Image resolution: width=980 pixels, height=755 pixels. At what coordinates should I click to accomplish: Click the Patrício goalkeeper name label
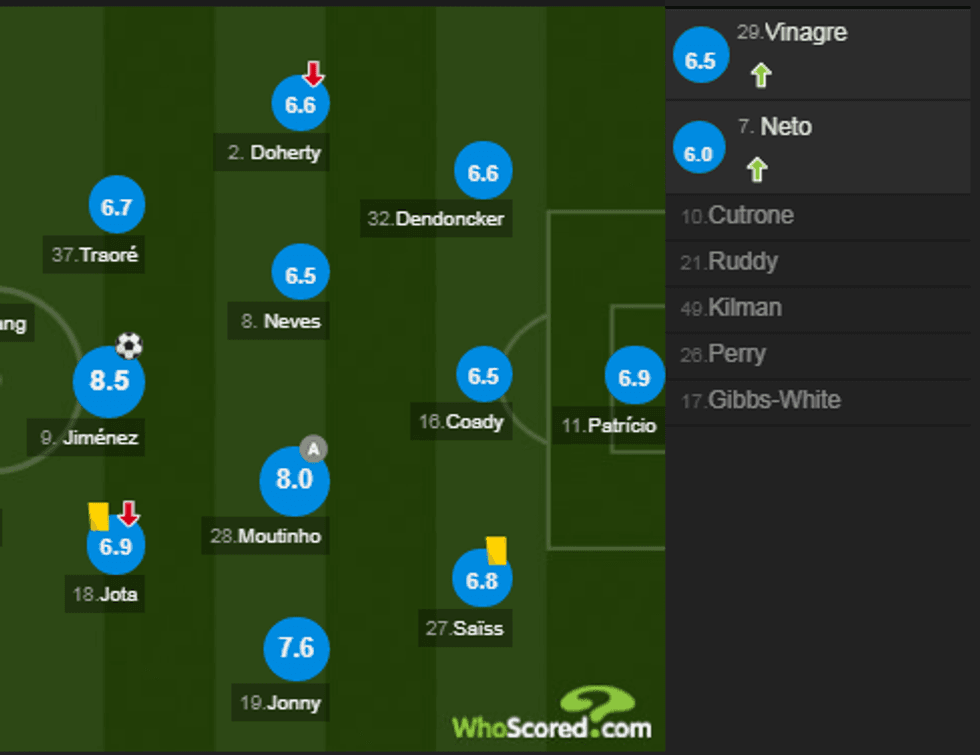608,426
